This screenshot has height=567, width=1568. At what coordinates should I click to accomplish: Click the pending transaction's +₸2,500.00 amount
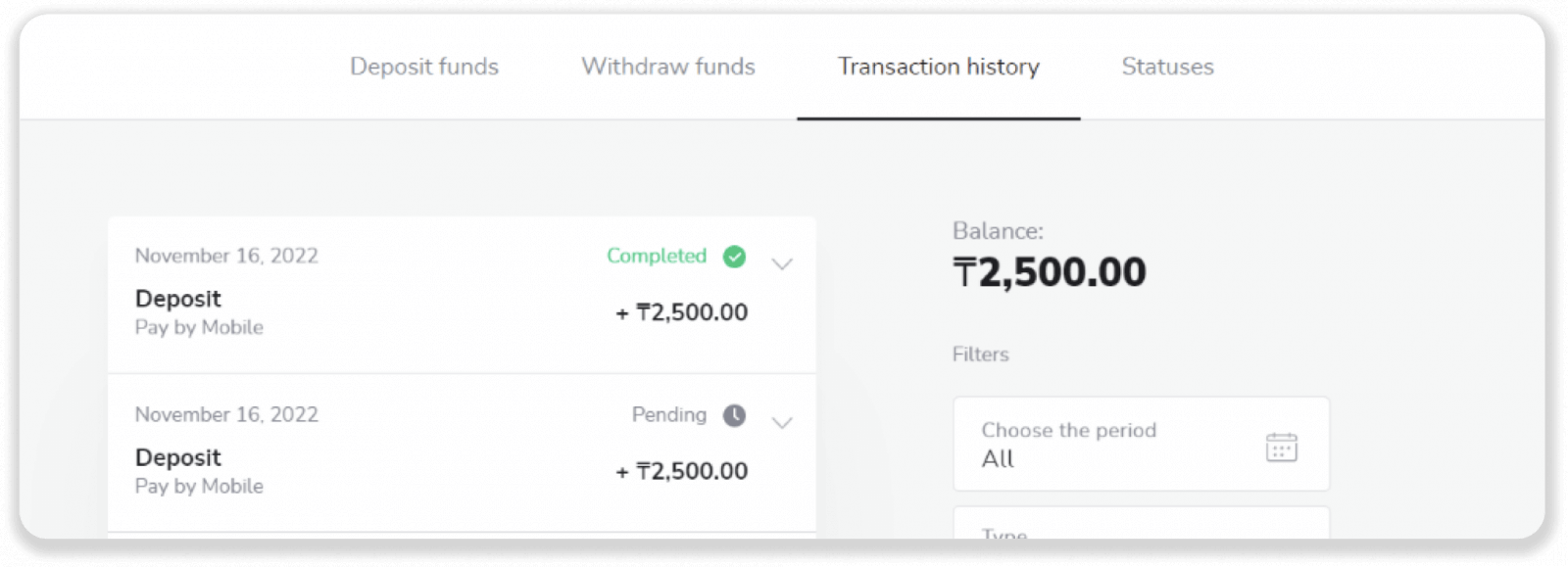[682, 471]
